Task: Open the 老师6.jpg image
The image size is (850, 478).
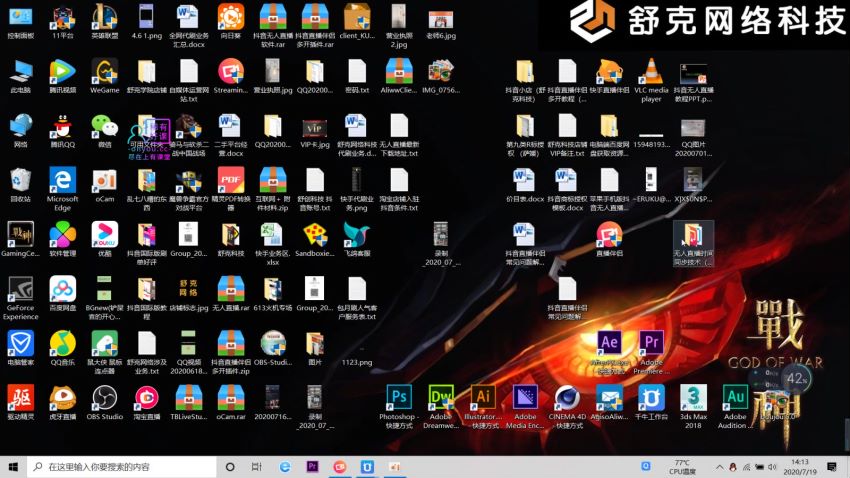Action: coord(441,19)
